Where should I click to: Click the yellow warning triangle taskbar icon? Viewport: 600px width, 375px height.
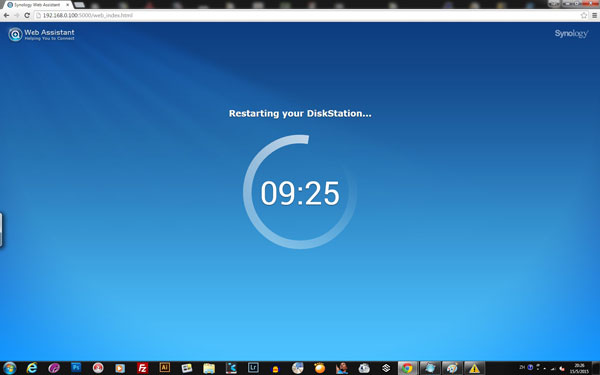(474, 368)
